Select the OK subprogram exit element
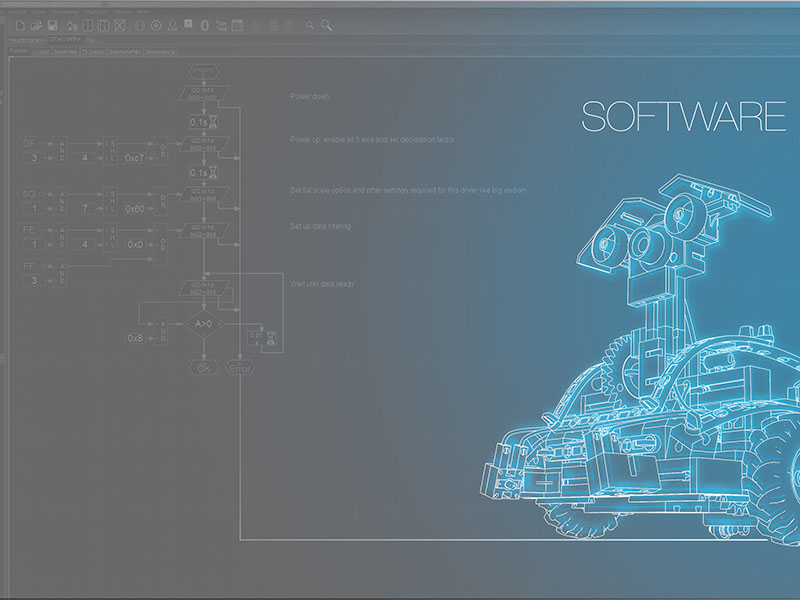The width and height of the screenshot is (800, 600). (x=203, y=368)
